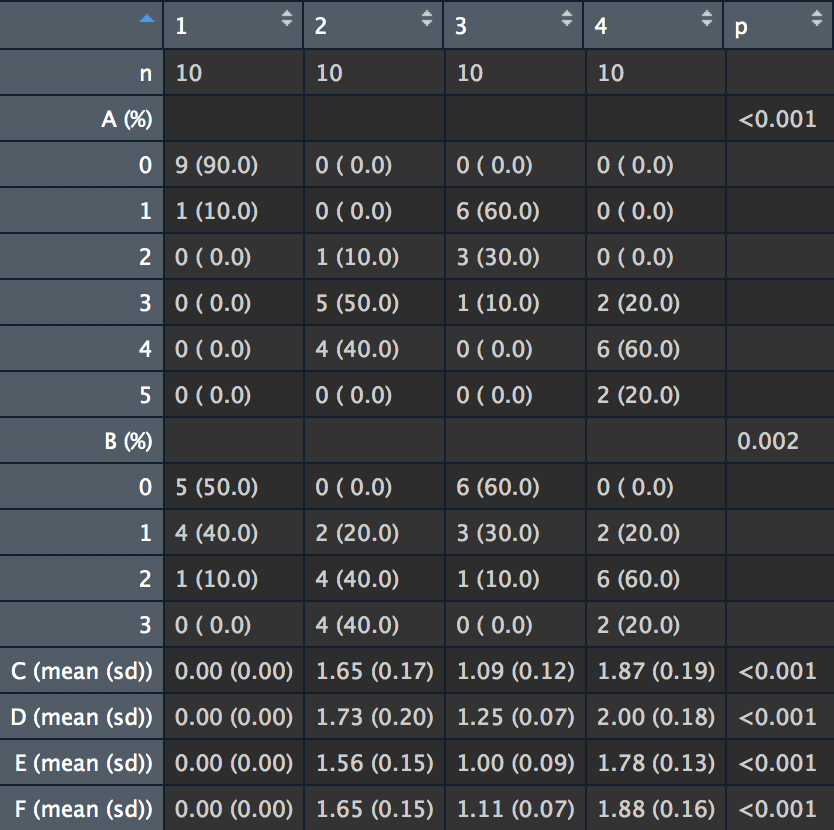The image size is (834, 830).
Task: Select the '5 (50.0)' cell in column 2
Action: coord(374,303)
